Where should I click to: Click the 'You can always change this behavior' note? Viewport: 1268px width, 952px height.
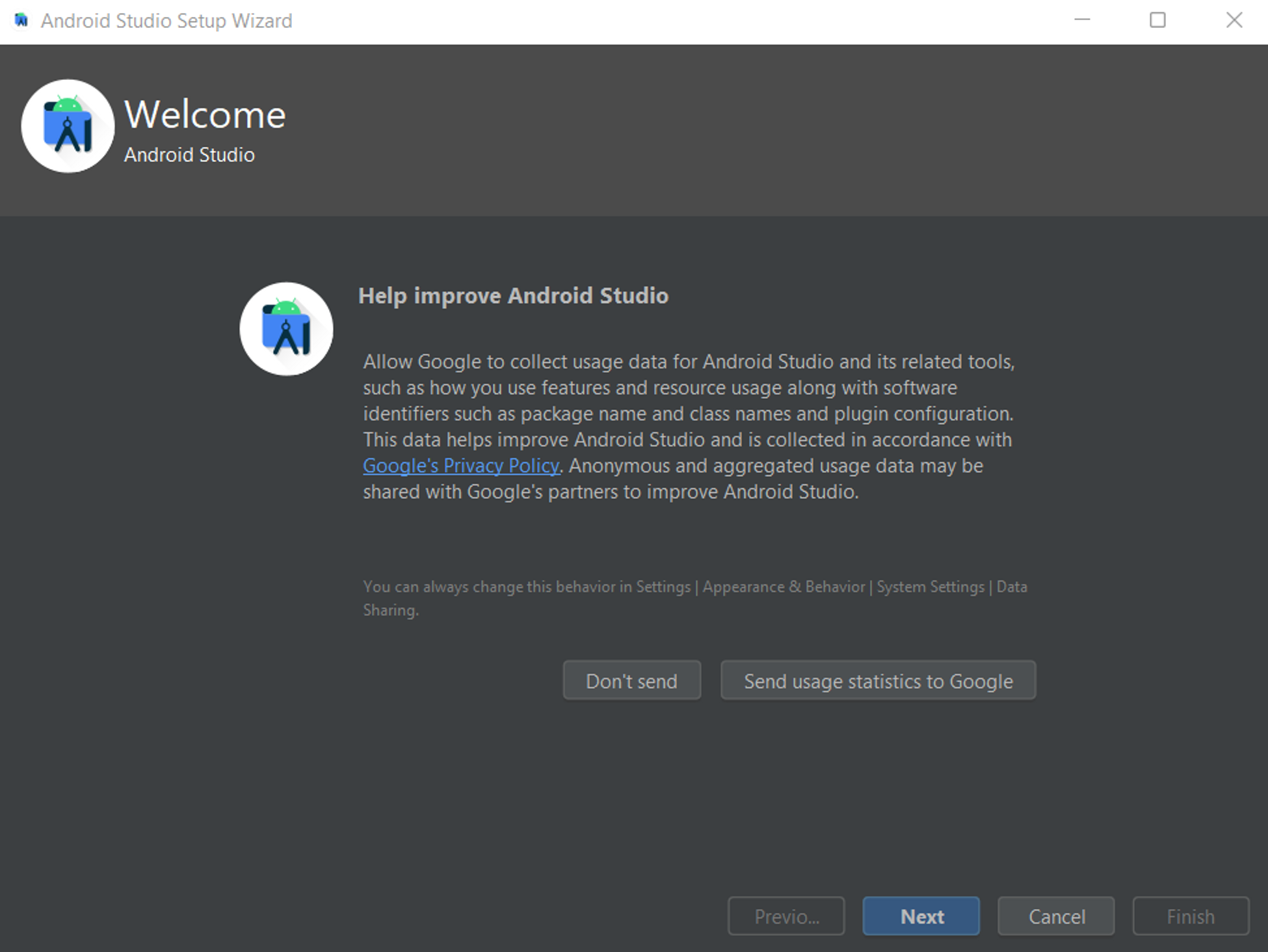click(695, 598)
